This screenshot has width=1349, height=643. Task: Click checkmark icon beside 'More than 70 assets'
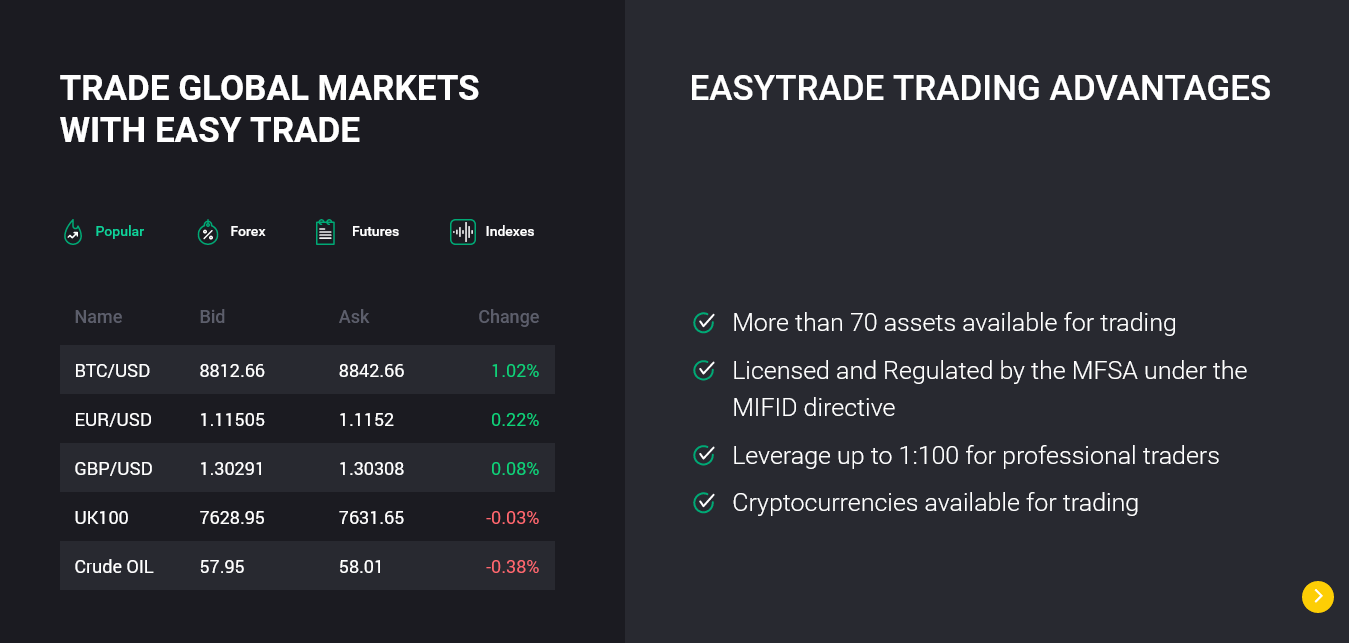704,323
